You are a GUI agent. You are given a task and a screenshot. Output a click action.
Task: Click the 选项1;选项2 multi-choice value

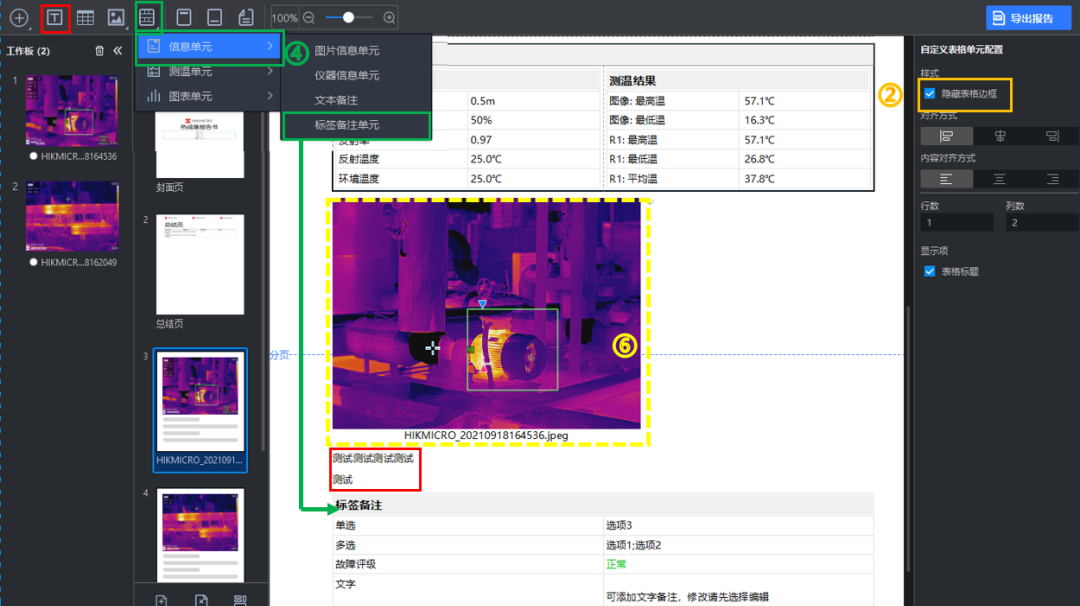(634, 545)
